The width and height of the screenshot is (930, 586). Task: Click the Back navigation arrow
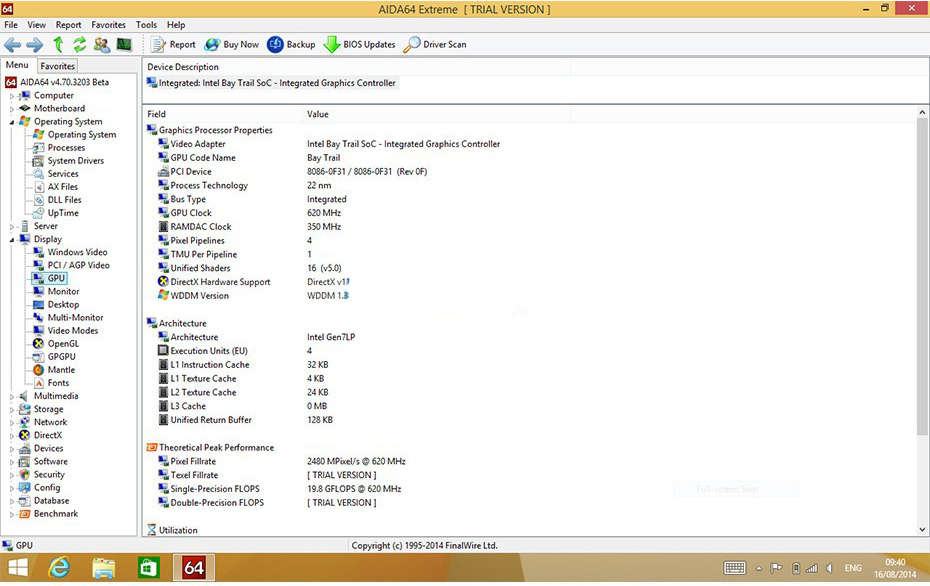12,44
